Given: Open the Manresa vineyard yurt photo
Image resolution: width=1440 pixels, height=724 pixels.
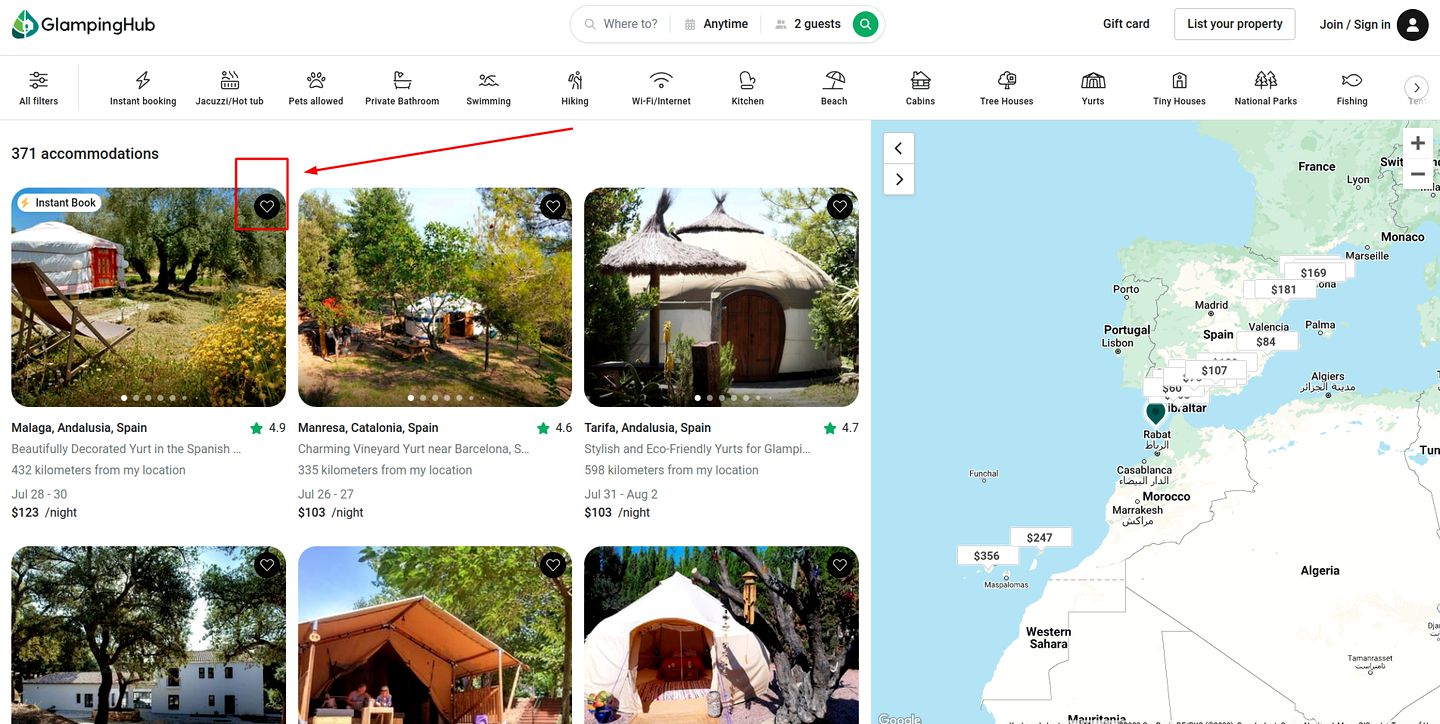Looking at the screenshot, I should 435,297.
